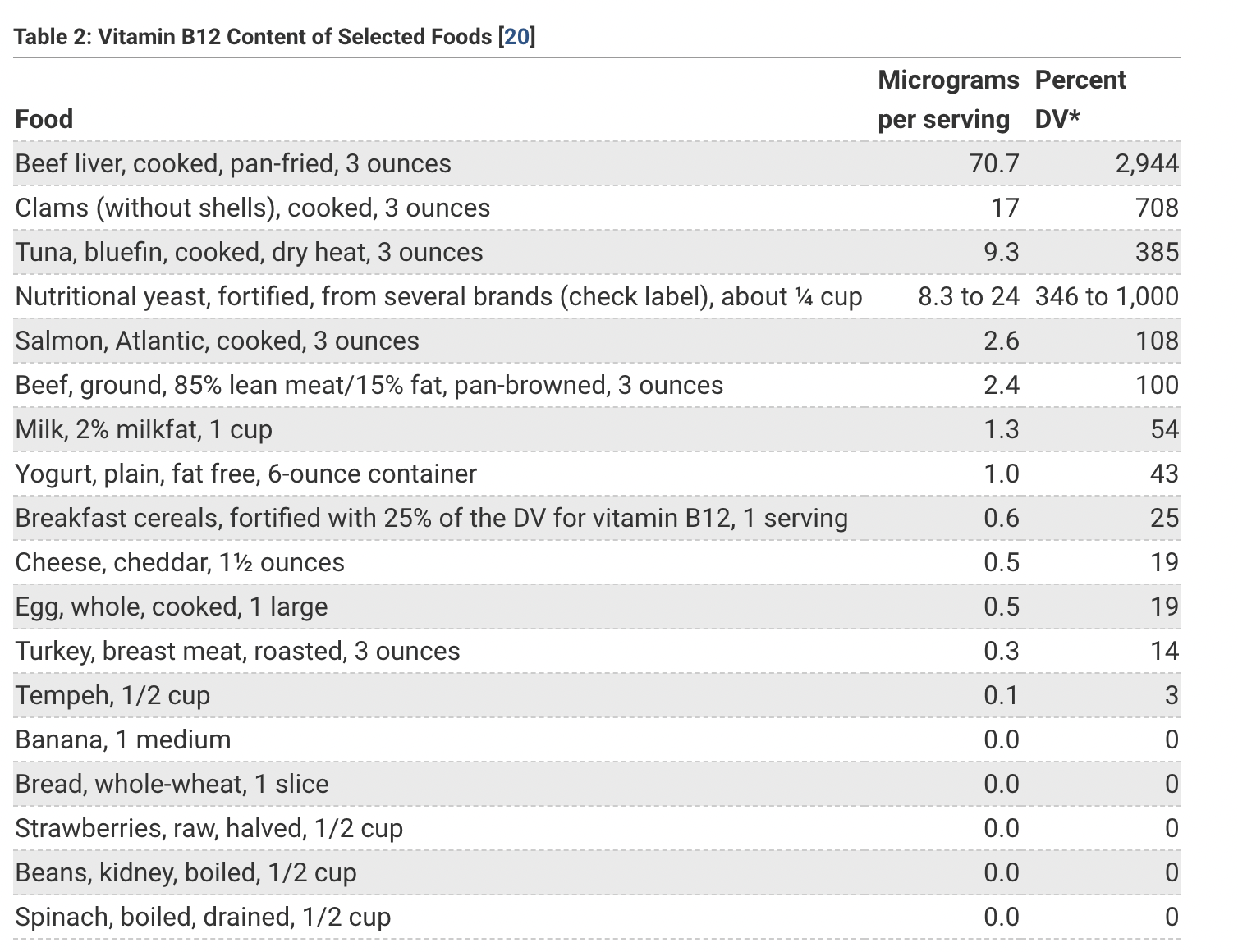Select the Atlantic Salmon row label
Viewport: 1238px width, 952px height.
(x=217, y=341)
